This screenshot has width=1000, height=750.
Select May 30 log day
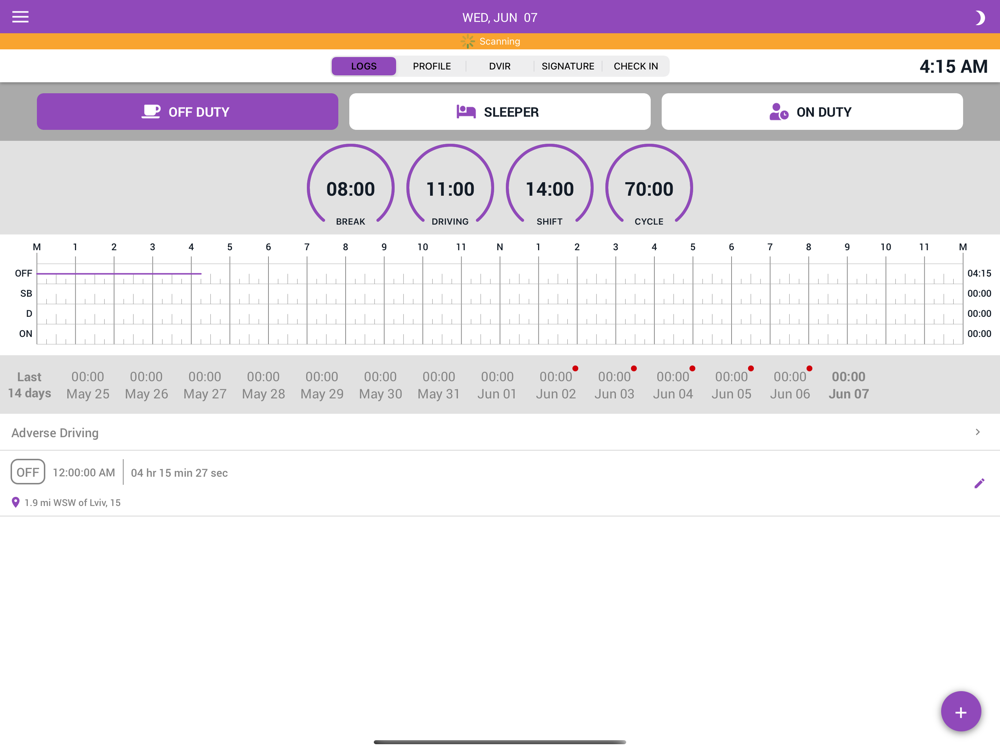[x=381, y=385]
